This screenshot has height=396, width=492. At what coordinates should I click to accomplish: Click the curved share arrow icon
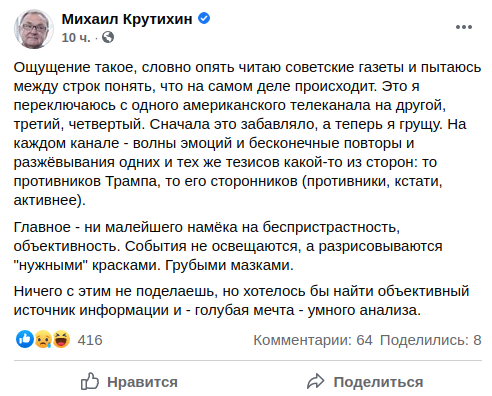tap(315, 382)
